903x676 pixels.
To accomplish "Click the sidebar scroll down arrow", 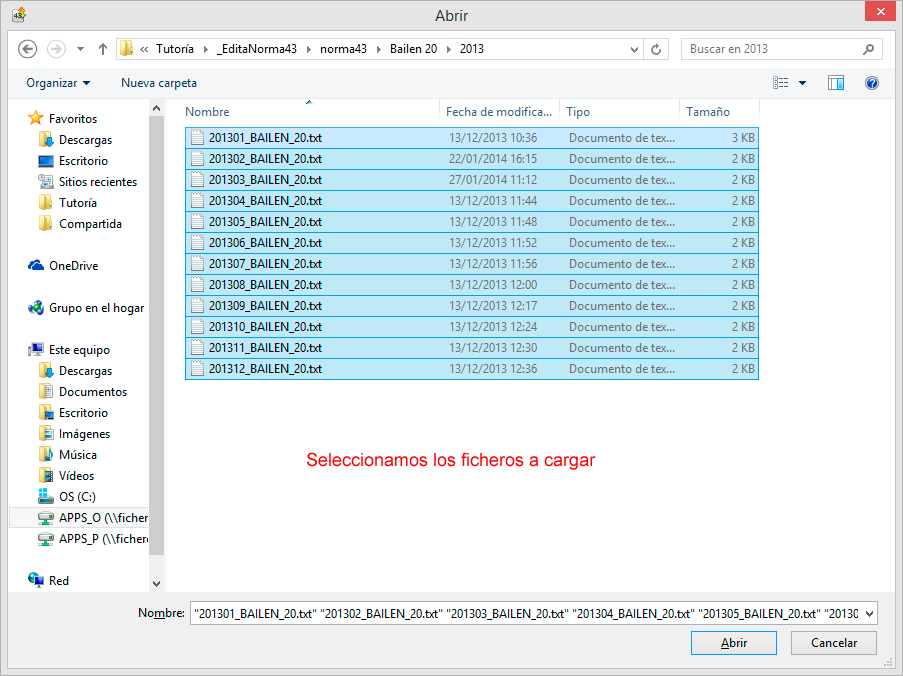I will pos(157,583).
